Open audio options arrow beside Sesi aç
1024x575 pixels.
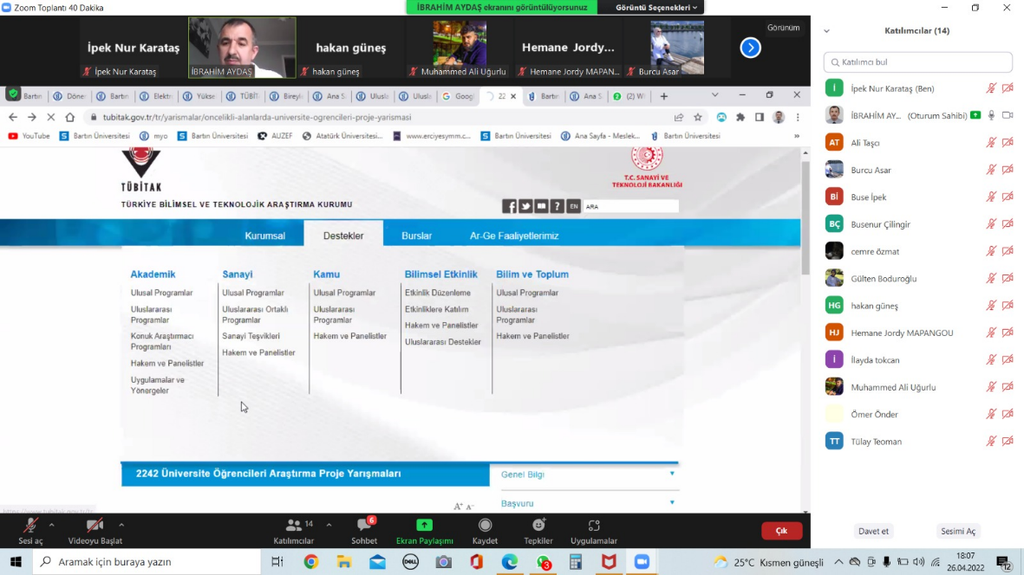(52, 524)
